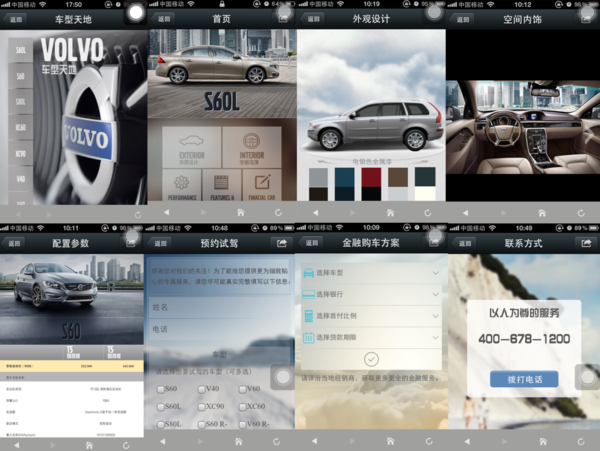
Task: Check the S60 test-drive checkbox
Action: pos(161,389)
